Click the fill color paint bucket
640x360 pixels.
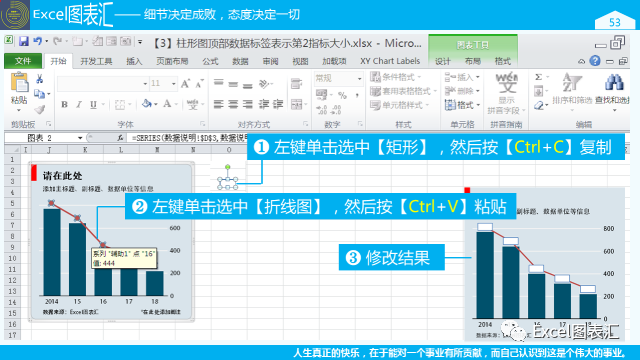147,104
